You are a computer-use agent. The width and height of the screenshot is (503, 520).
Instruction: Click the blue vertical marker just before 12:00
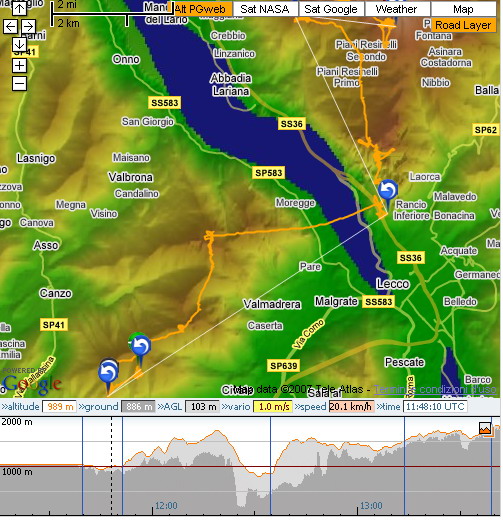click(123, 466)
